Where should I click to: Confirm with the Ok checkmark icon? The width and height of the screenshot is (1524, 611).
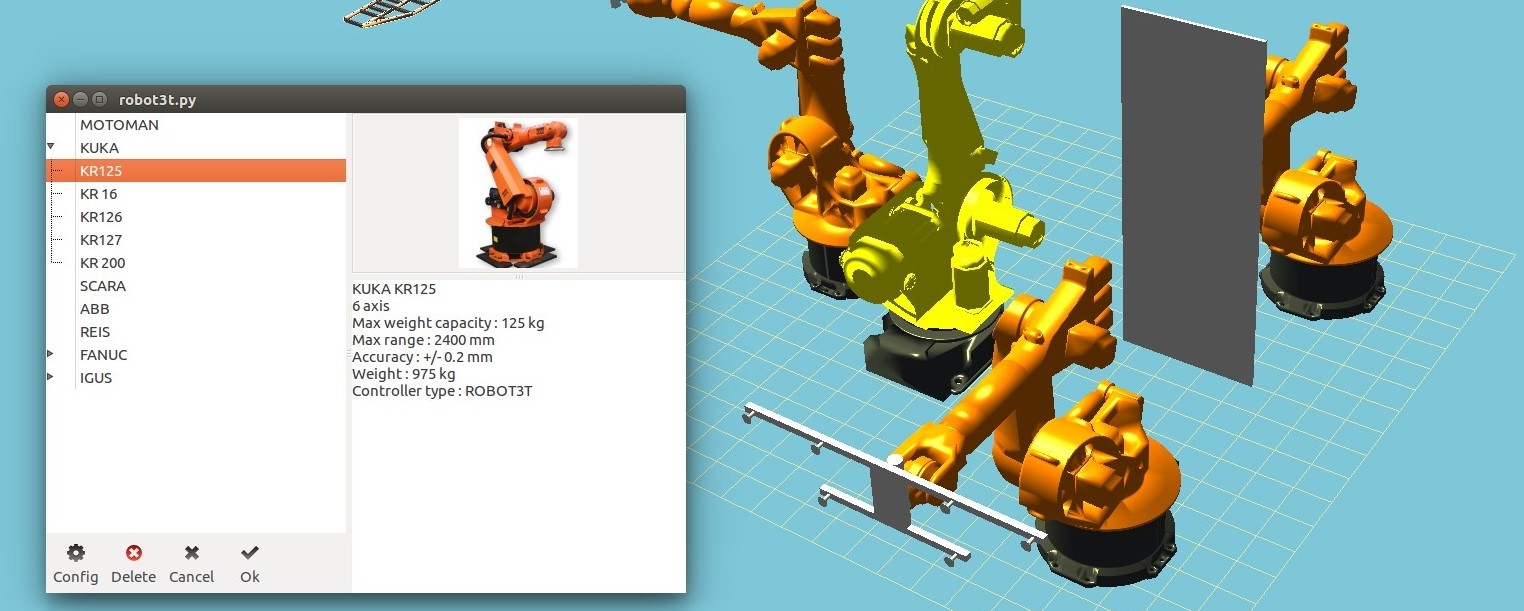coord(250,552)
